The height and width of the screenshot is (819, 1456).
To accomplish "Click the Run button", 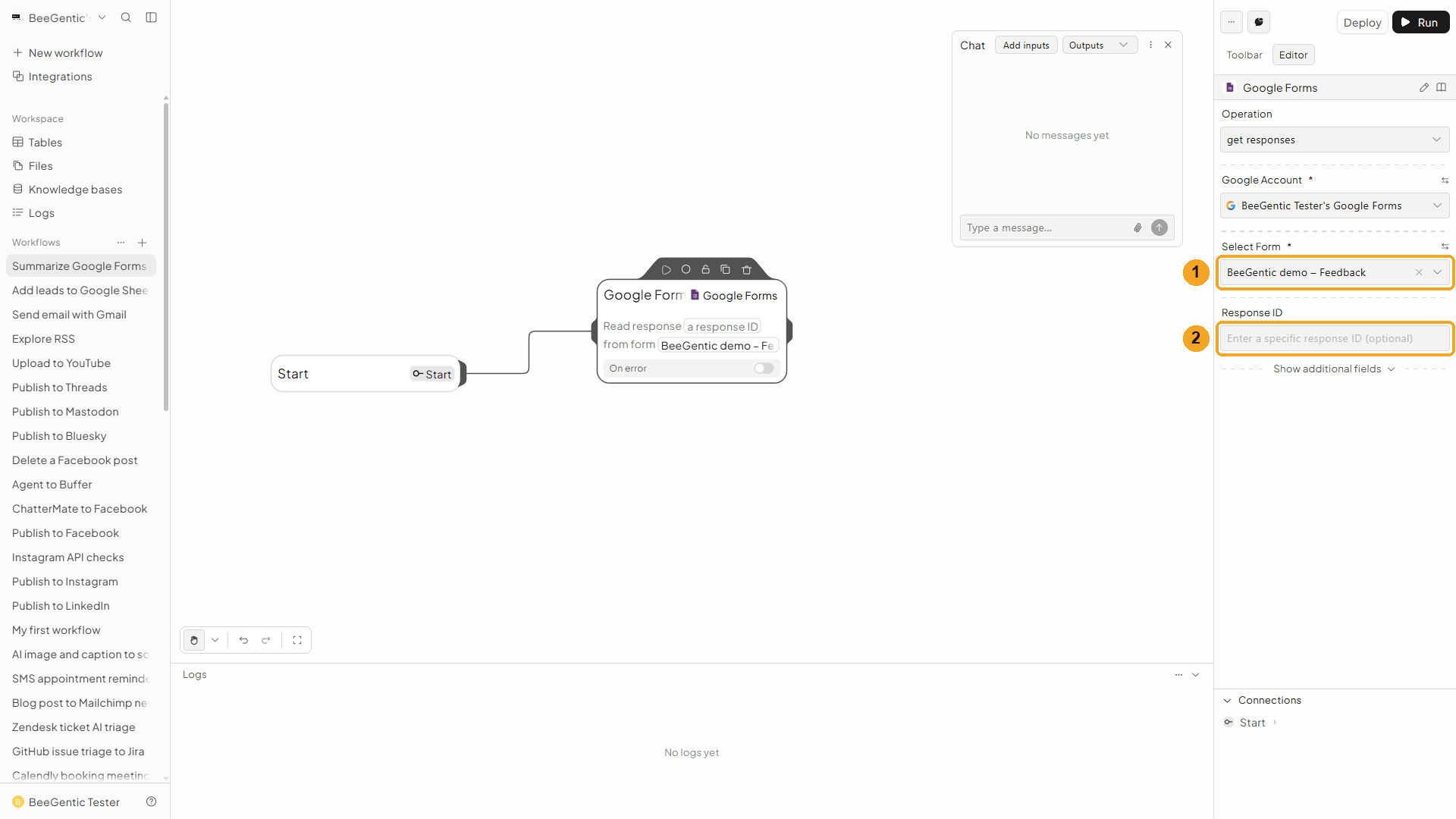I will [1420, 22].
